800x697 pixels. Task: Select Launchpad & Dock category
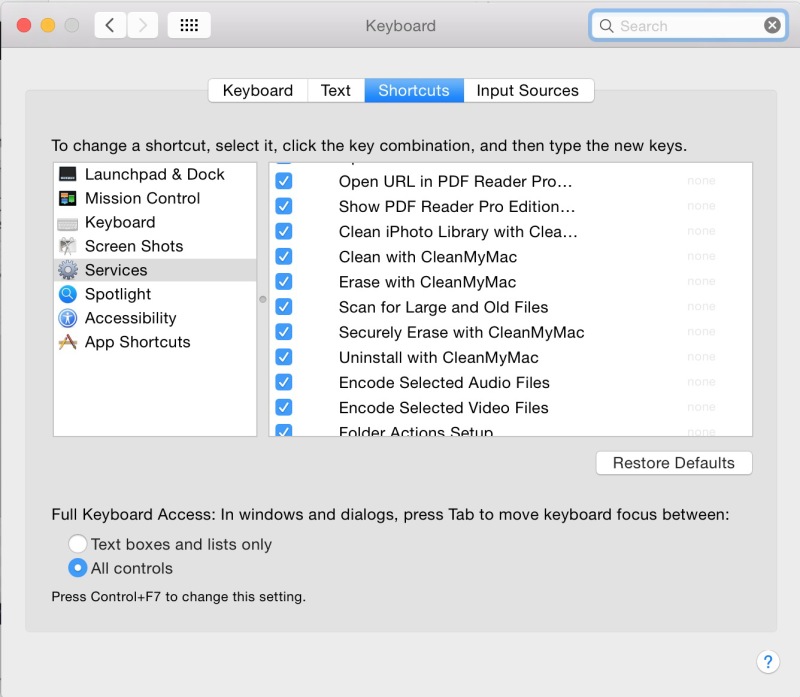pyautogui.click(x=155, y=174)
